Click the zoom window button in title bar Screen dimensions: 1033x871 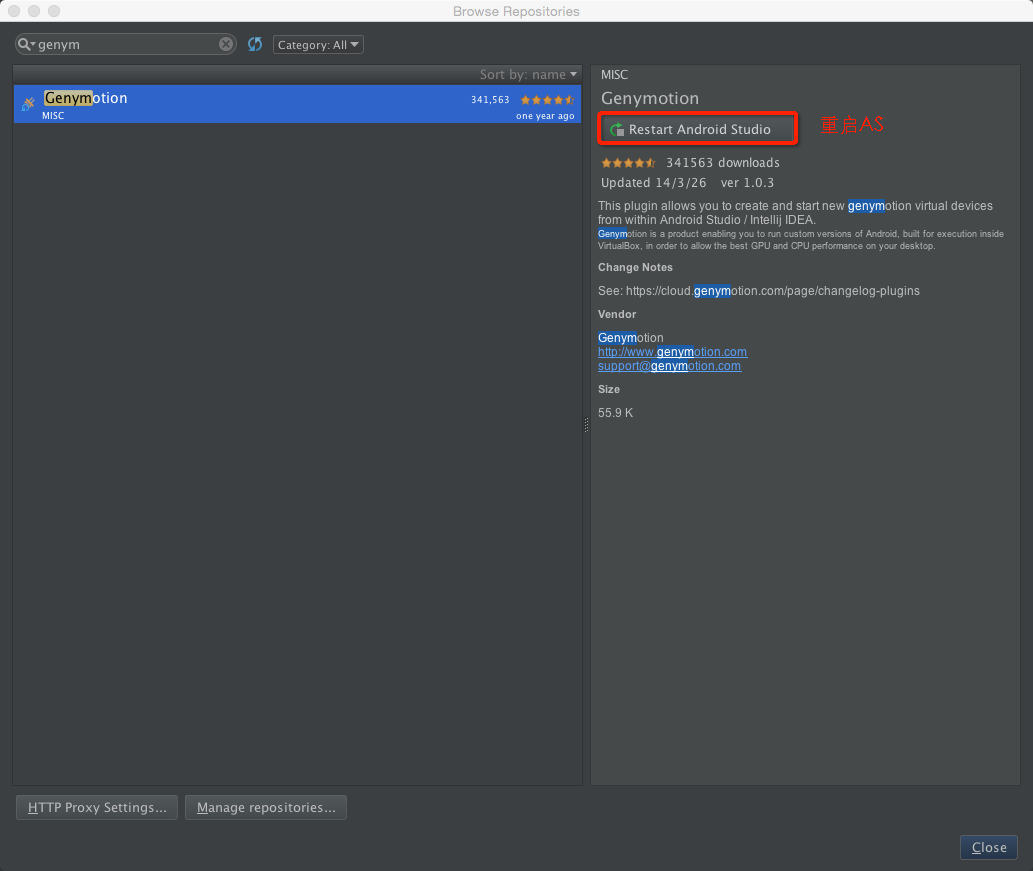click(54, 11)
